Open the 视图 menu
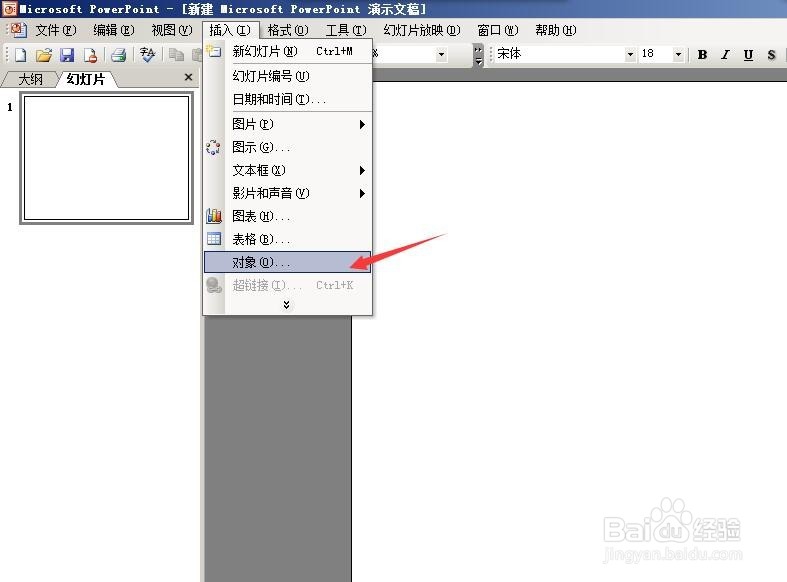787x582 pixels. (x=172, y=31)
